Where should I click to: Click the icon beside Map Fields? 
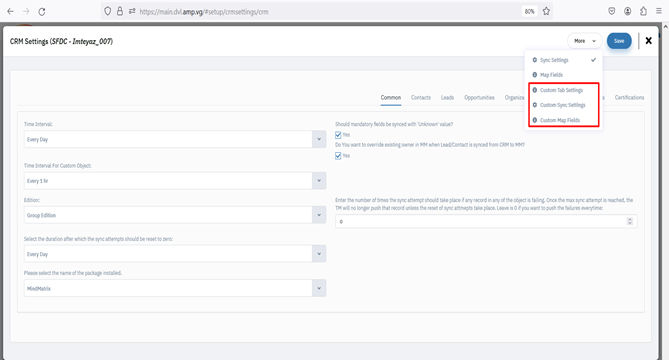[535, 75]
